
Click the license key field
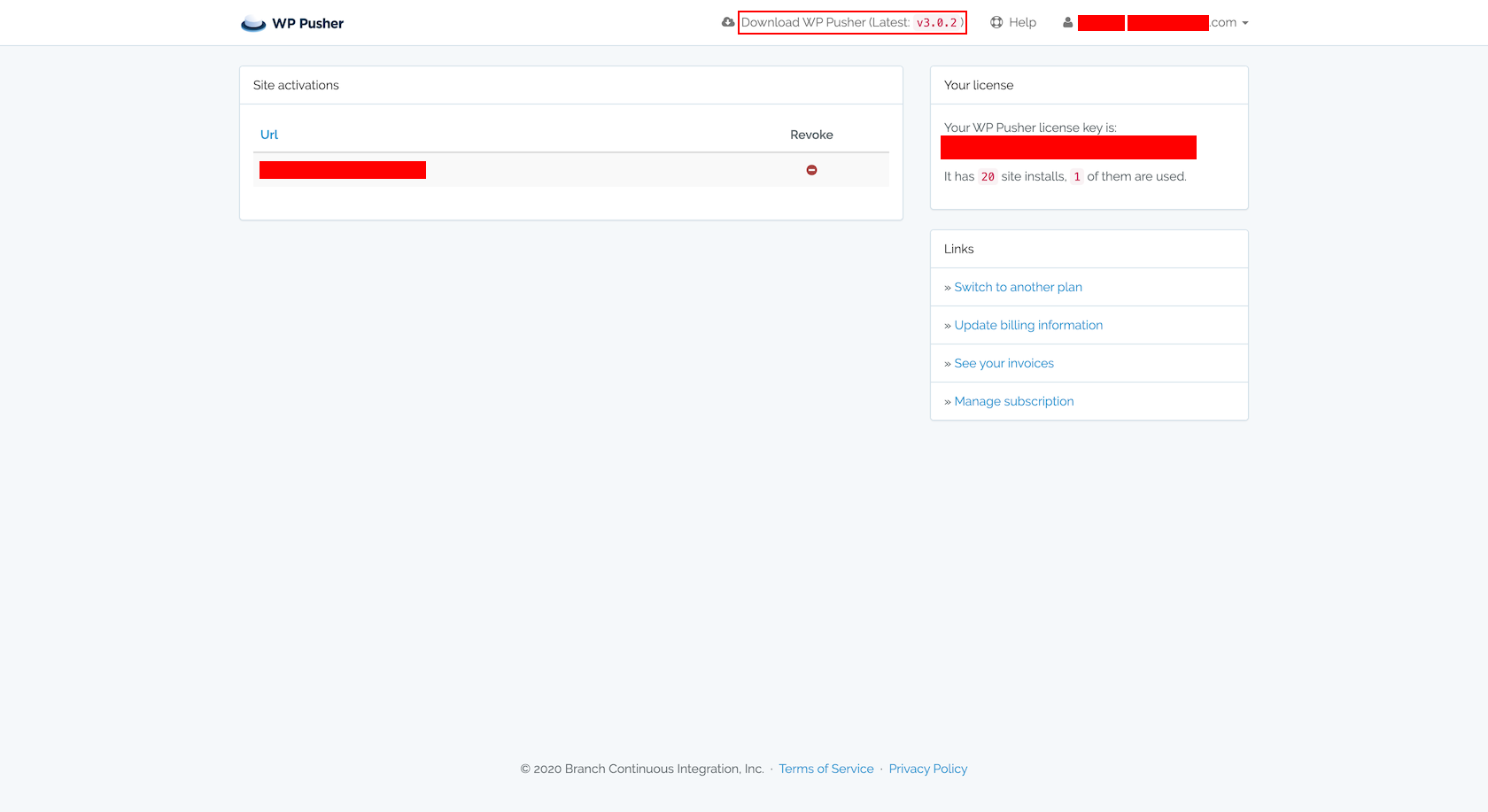1068,147
